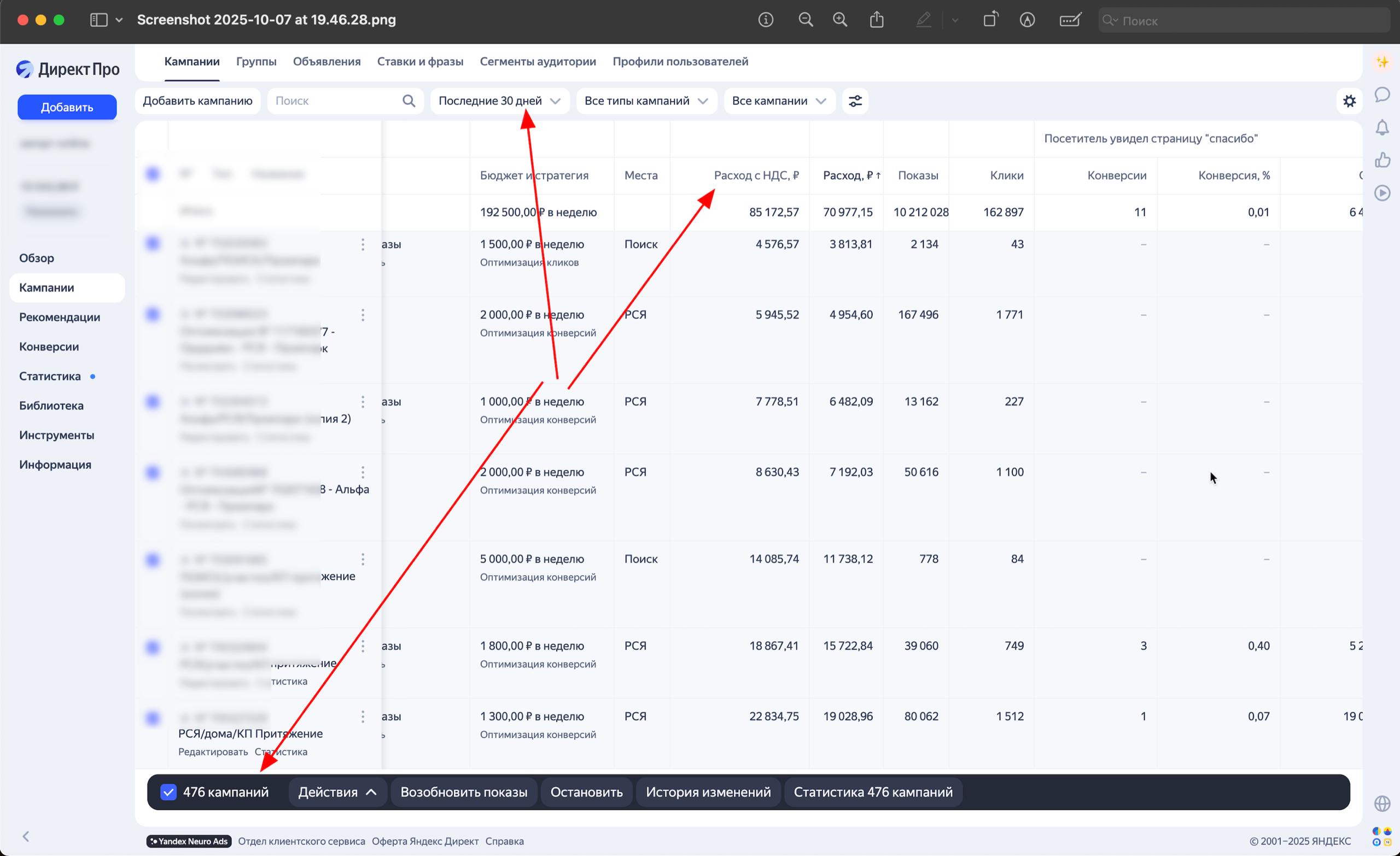
Task: Open Информация in the left menu
Action: [x=55, y=465]
